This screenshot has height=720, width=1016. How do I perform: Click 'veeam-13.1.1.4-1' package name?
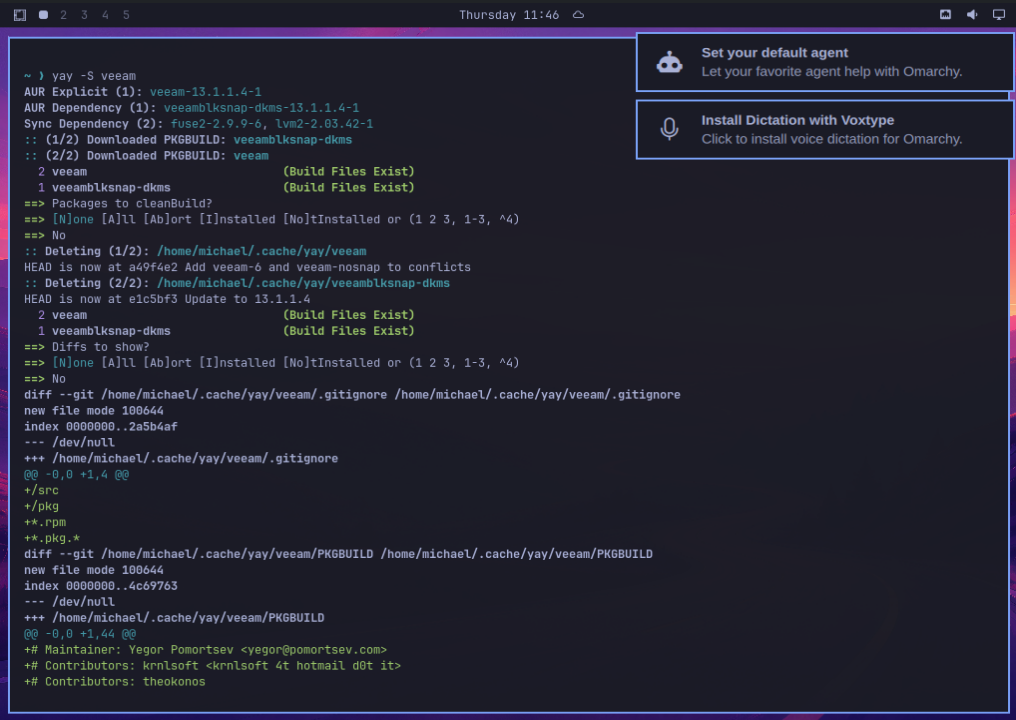pyautogui.click(x=205, y=92)
